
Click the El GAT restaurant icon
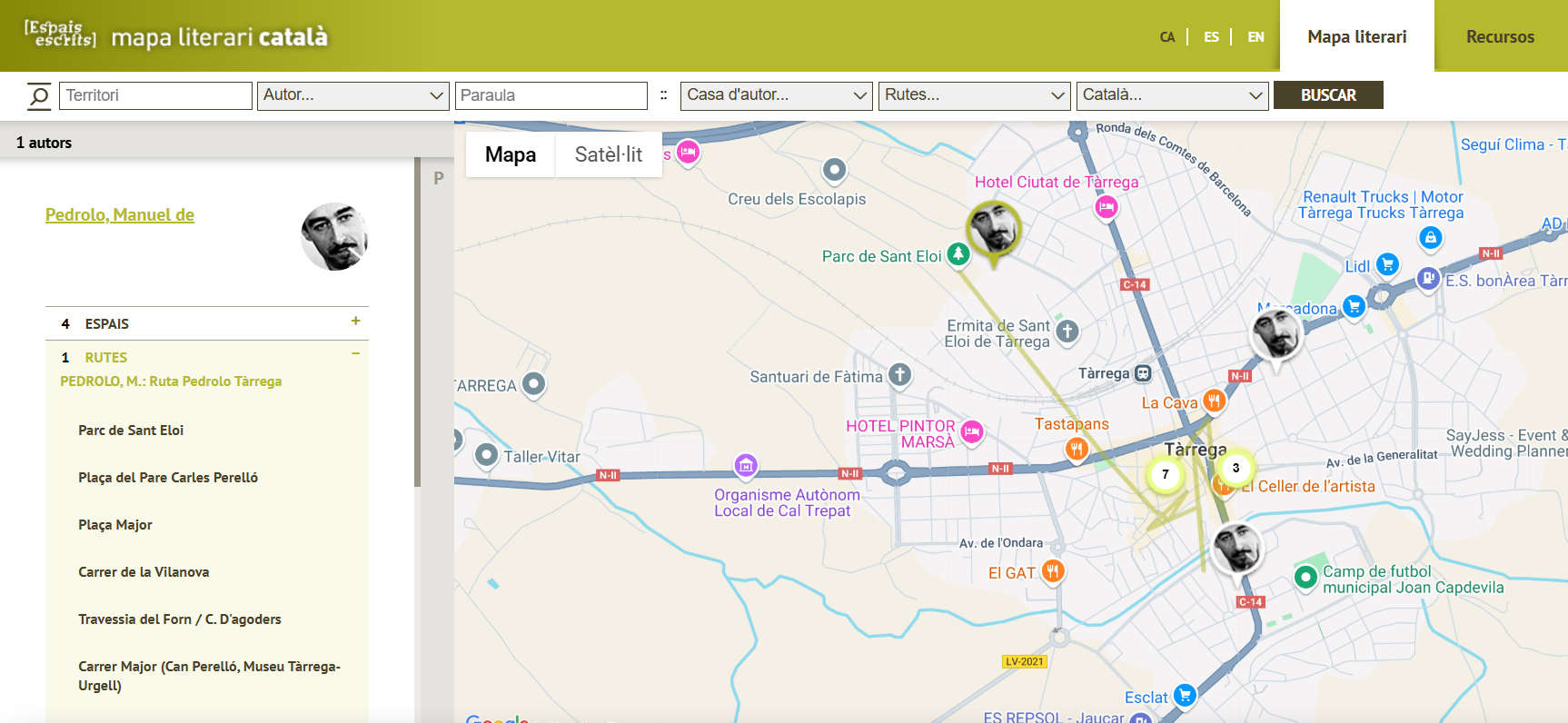[x=1052, y=571]
